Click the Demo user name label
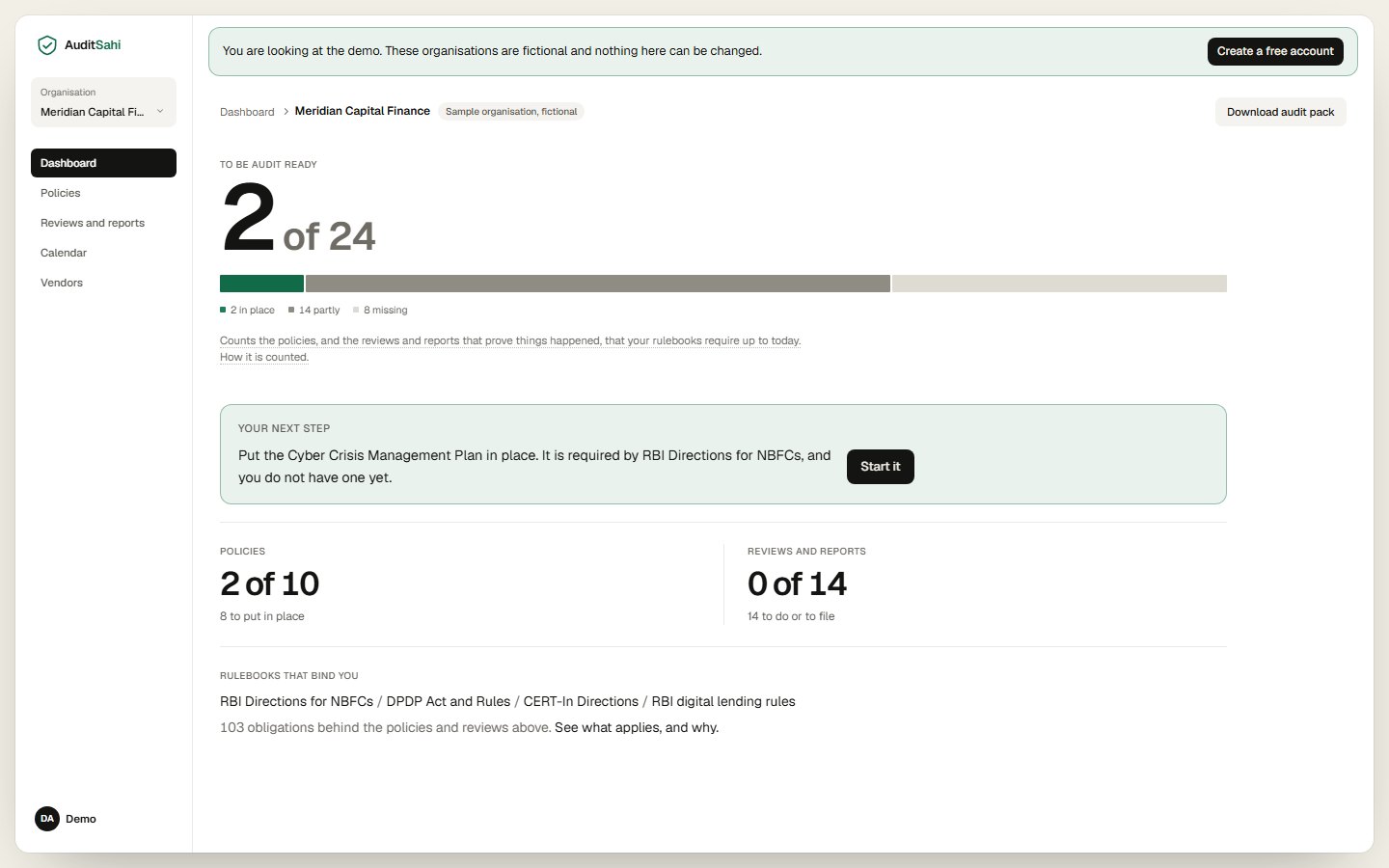Screen dimensions: 1389x868 click(81, 819)
